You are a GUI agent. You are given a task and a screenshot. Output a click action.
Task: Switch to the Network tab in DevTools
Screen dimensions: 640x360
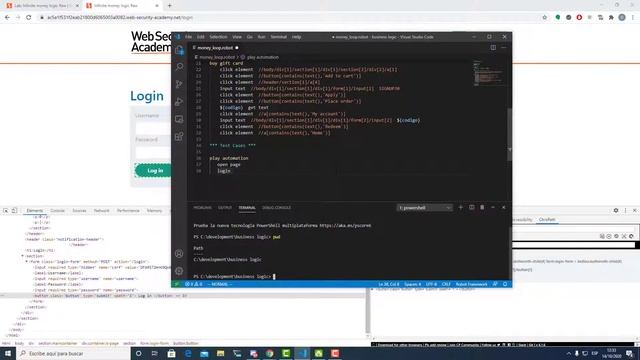click(x=102, y=211)
